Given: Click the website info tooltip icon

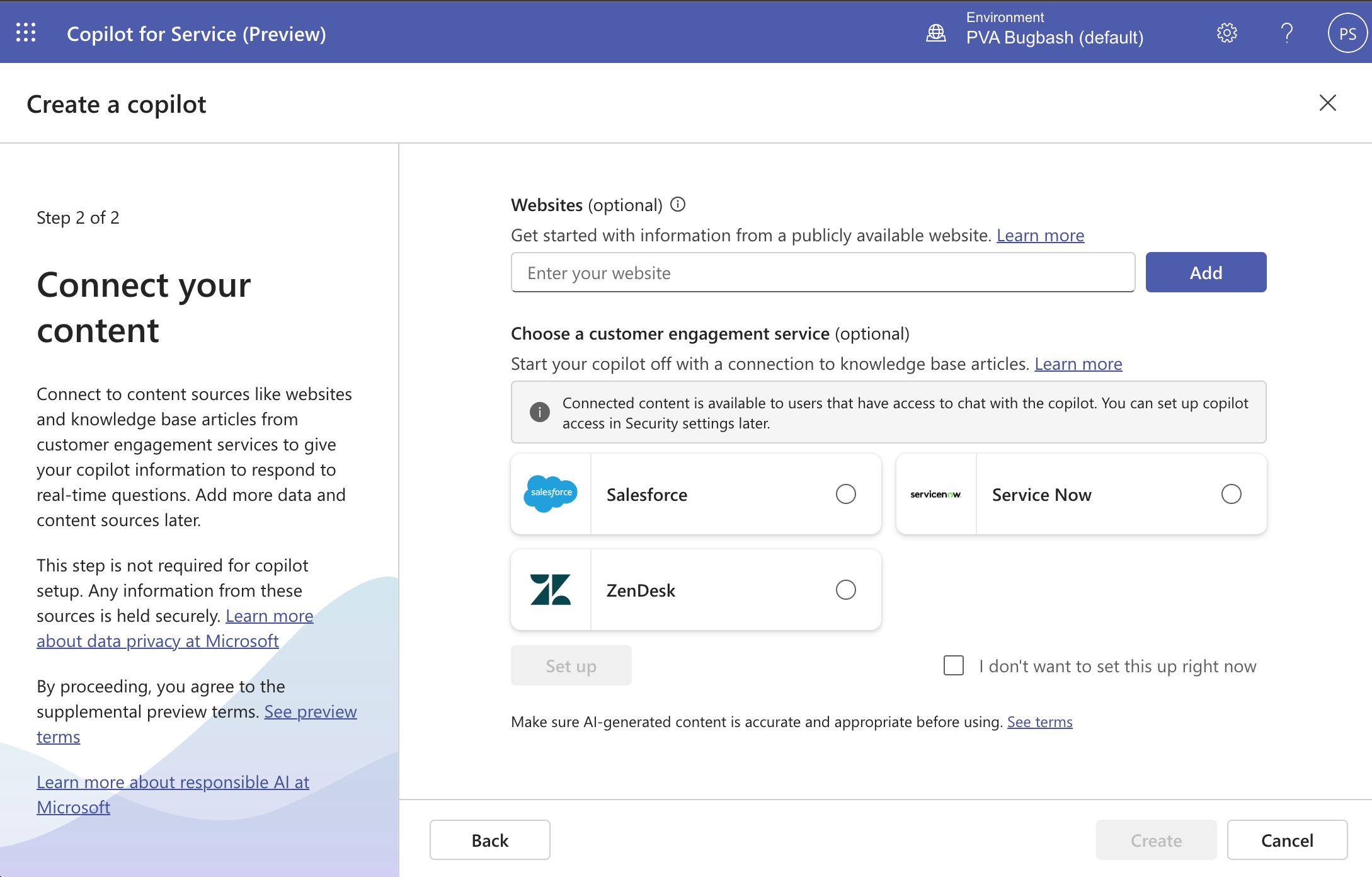Looking at the screenshot, I should tap(677, 205).
